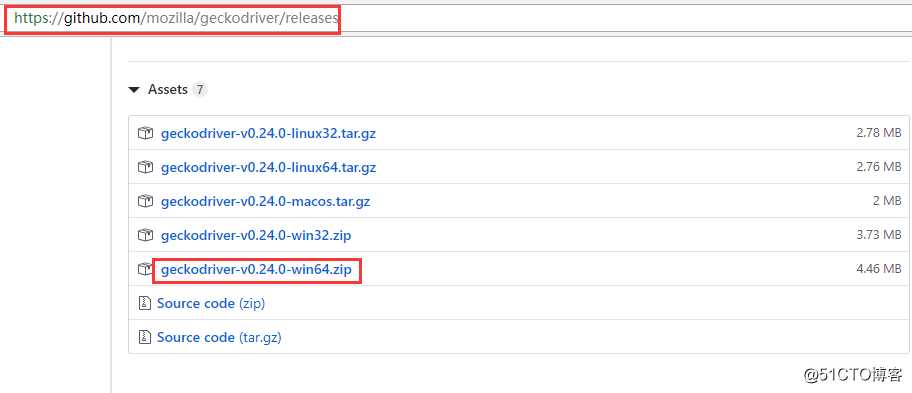This screenshot has width=912, height=393.
Task: Click package icon beside win32 asset
Action: [x=145, y=235]
